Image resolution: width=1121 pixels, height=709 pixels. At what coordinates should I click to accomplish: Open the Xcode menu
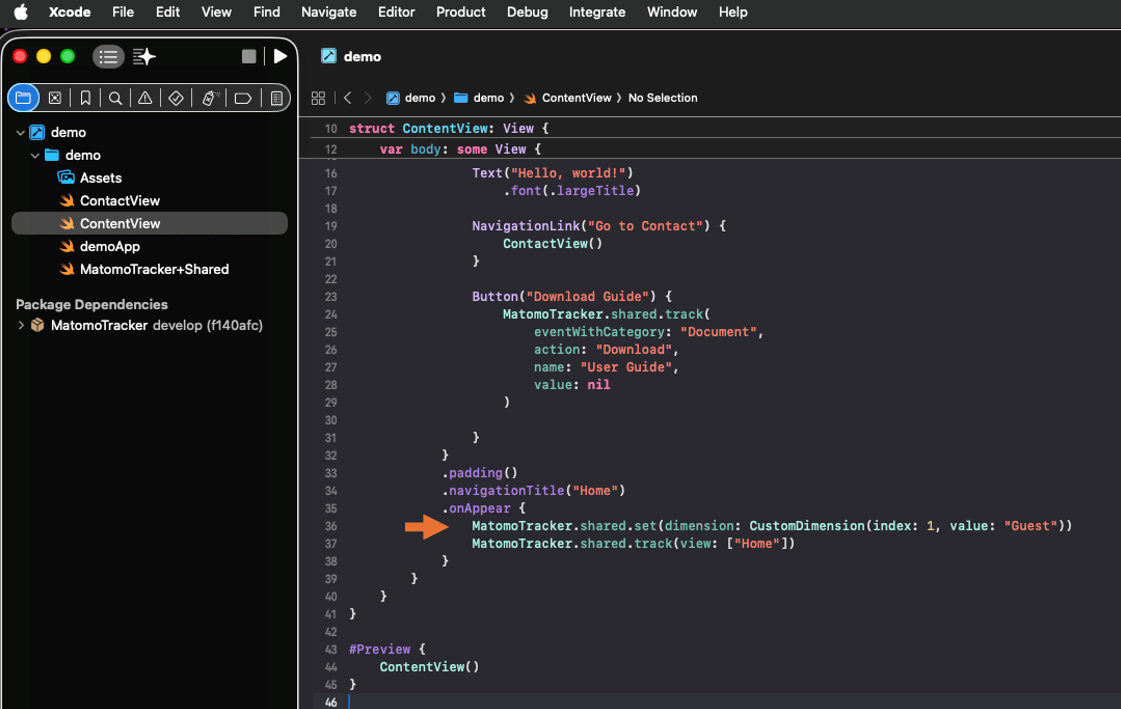coord(69,12)
